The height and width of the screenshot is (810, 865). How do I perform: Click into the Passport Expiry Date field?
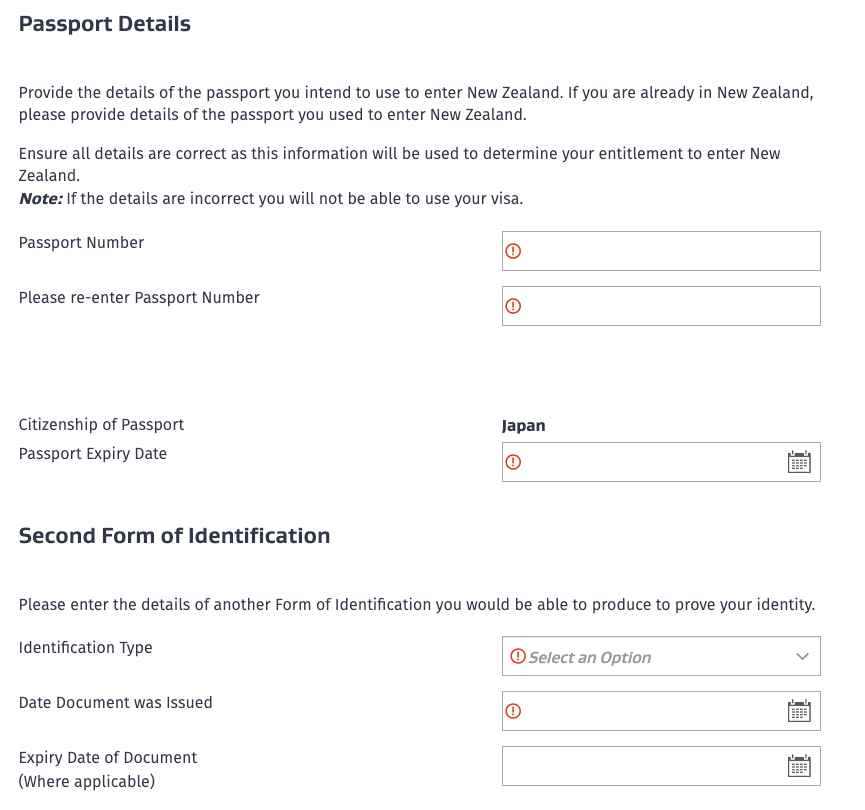point(650,462)
